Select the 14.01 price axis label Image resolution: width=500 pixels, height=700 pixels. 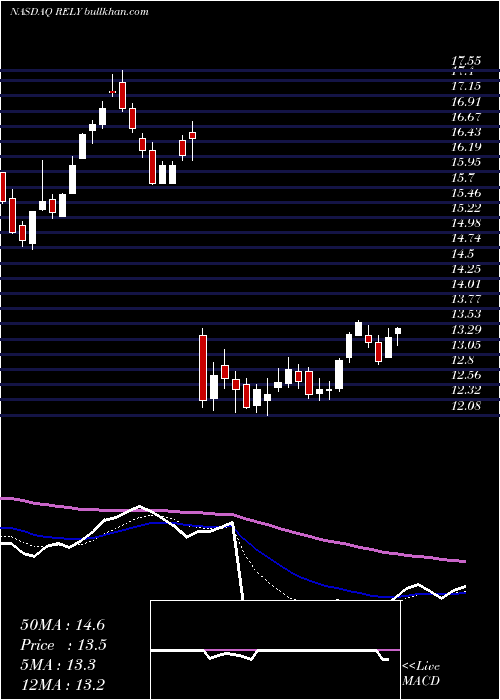pos(466,284)
